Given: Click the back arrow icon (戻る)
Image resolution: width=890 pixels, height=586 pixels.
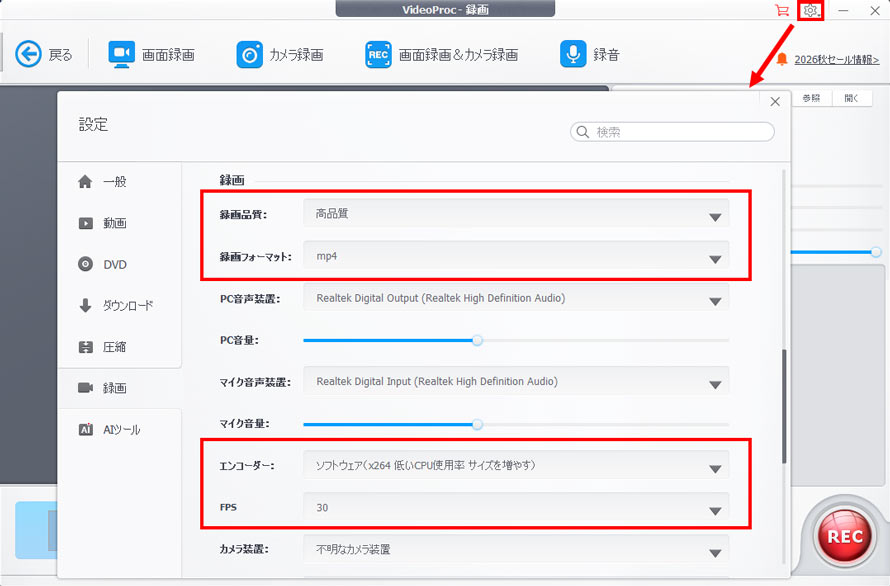Looking at the screenshot, I should click(x=28, y=55).
